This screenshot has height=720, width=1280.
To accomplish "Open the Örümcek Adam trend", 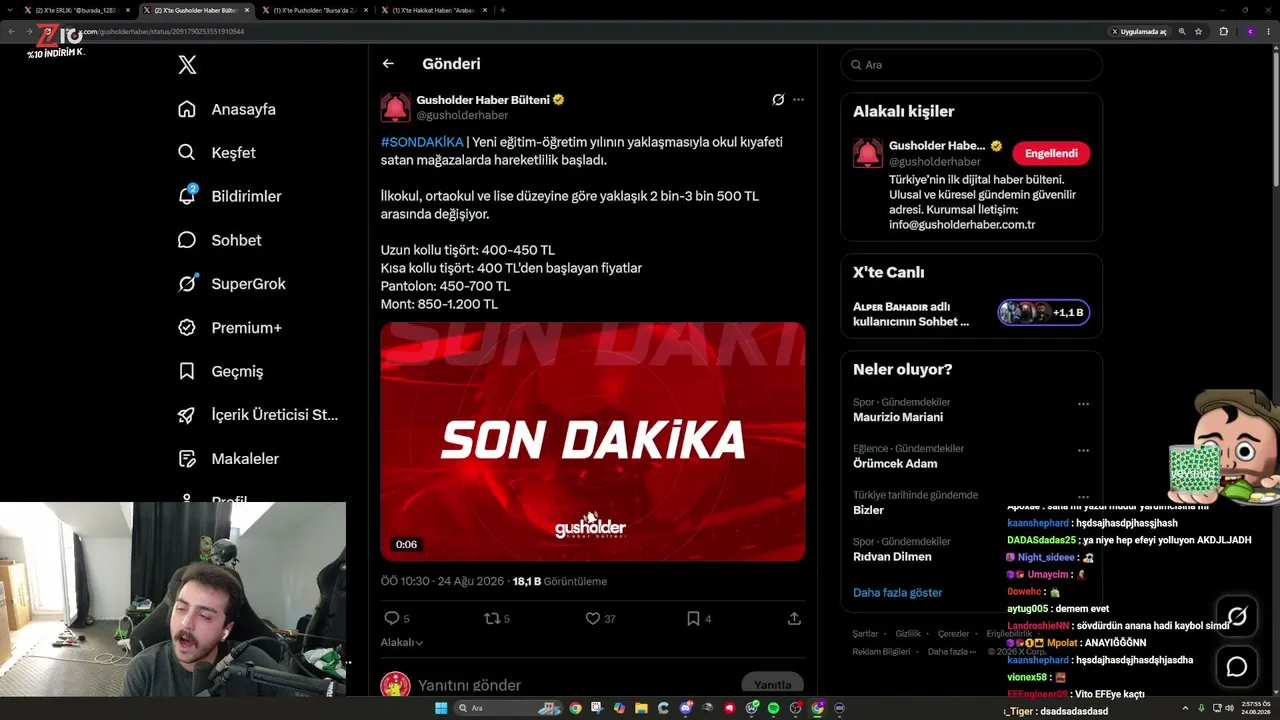I will click(x=895, y=464).
